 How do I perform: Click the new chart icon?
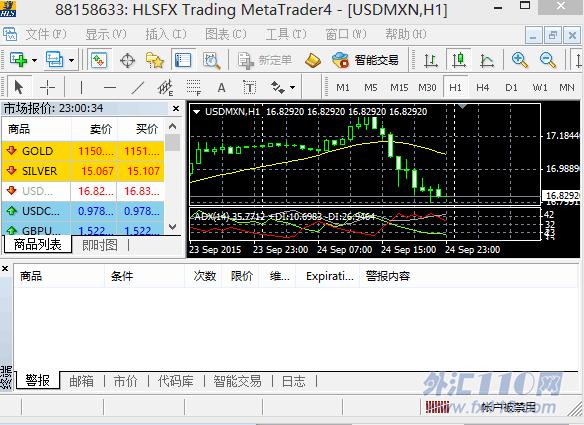[18, 60]
